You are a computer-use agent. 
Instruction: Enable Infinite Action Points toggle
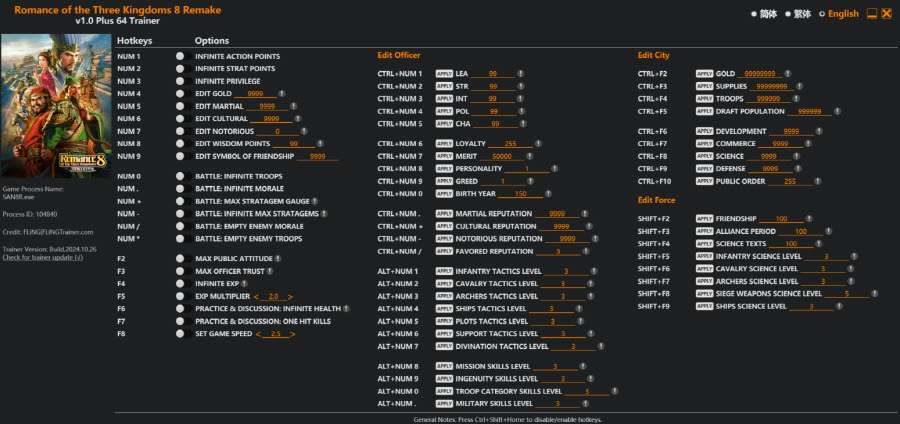[x=180, y=56]
